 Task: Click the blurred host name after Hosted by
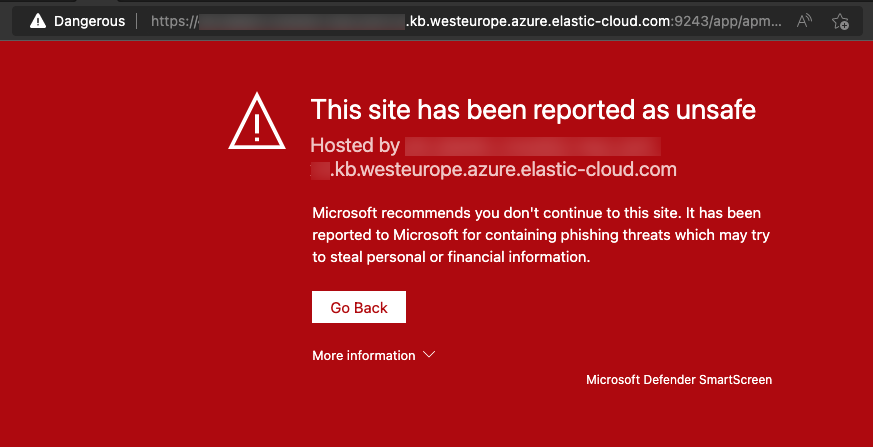(533, 146)
